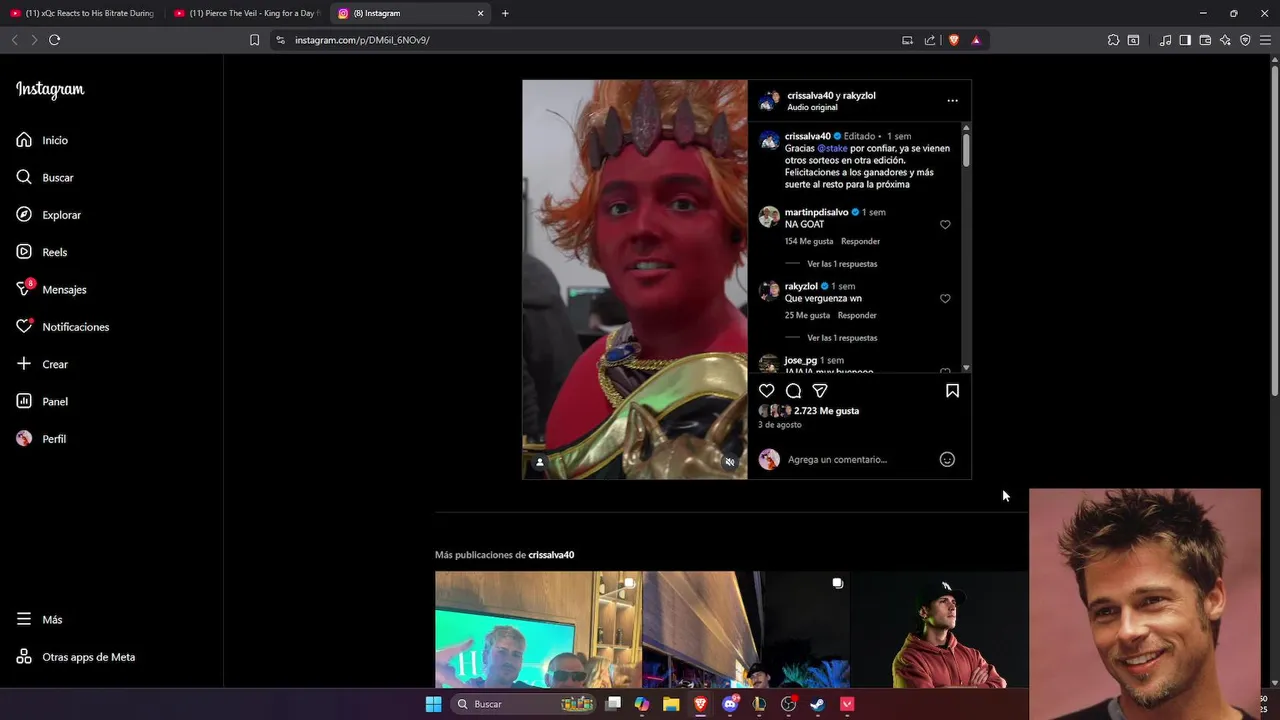Click the Instagram logo
This screenshot has width=1280, height=720.
50,90
